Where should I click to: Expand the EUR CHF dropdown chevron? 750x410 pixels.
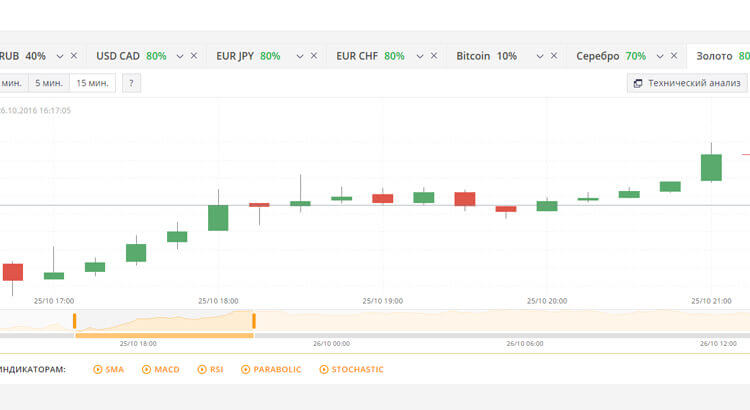pos(420,56)
